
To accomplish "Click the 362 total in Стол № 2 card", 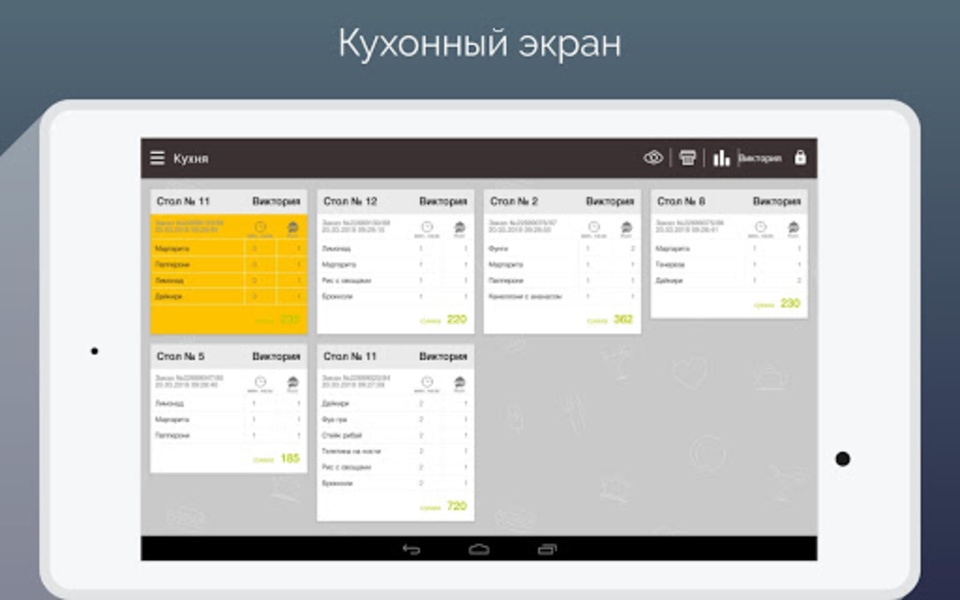I will tap(623, 320).
